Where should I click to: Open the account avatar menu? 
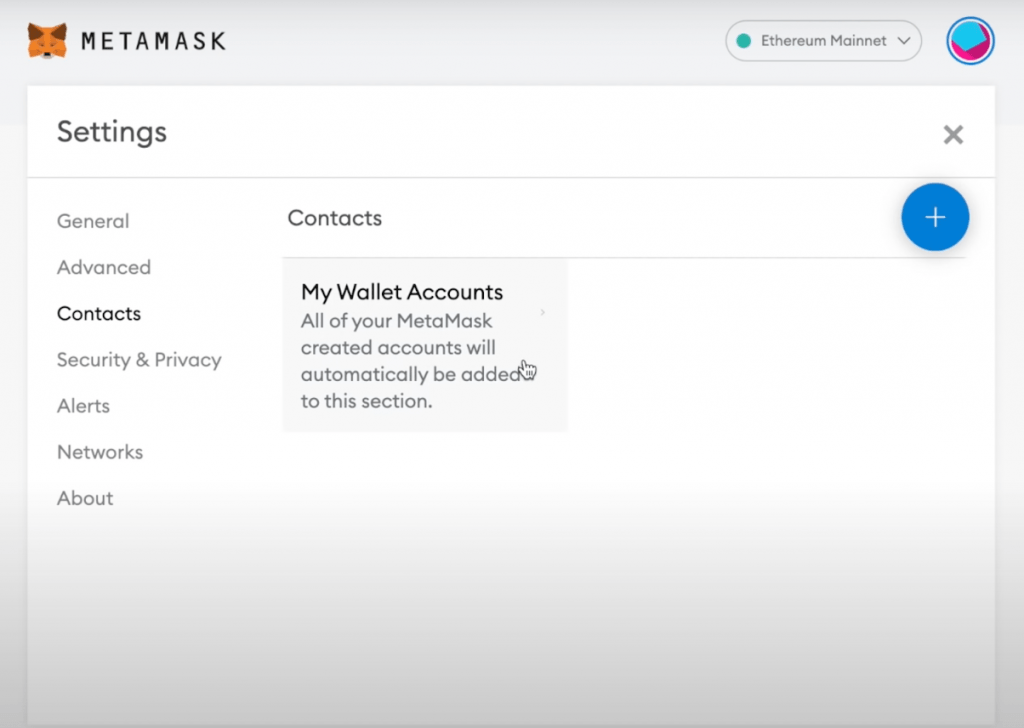[970, 40]
